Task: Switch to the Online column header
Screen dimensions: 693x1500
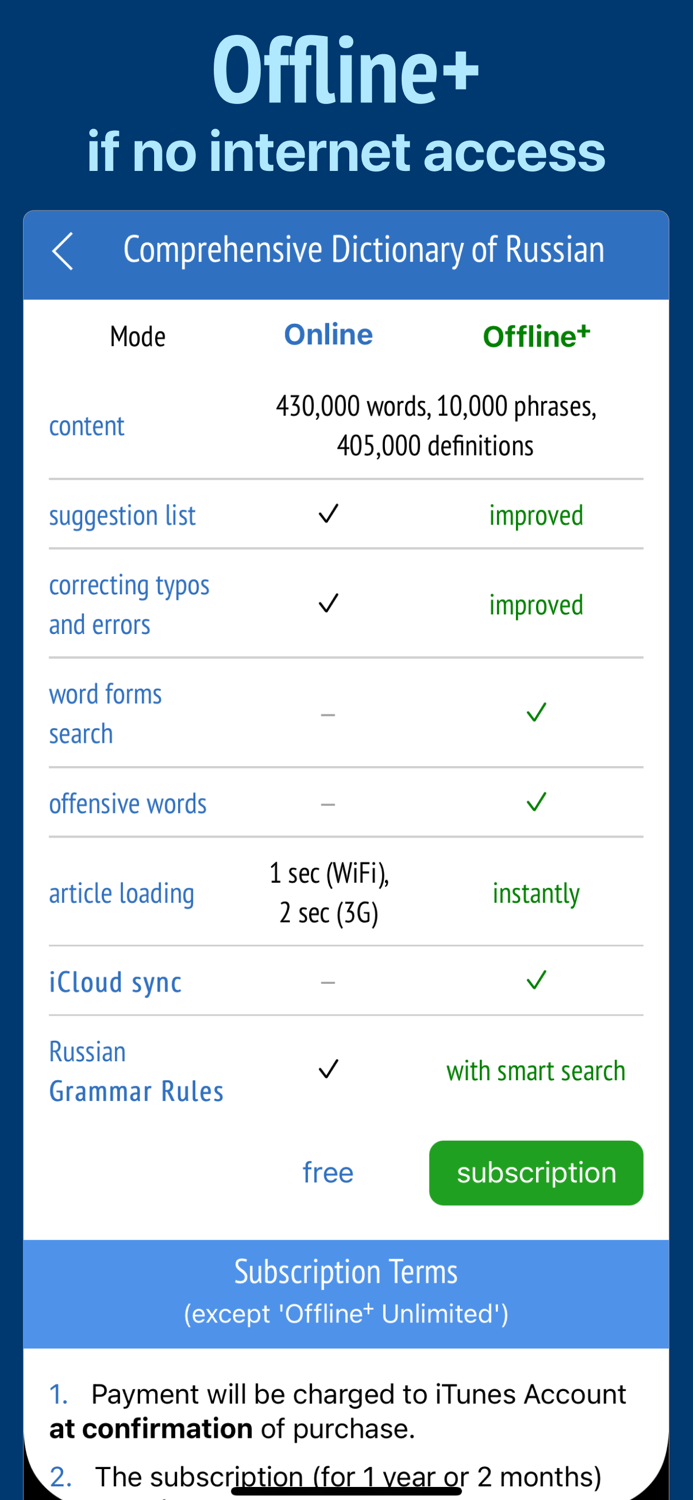Action: pyautogui.click(x=328, y=334)
